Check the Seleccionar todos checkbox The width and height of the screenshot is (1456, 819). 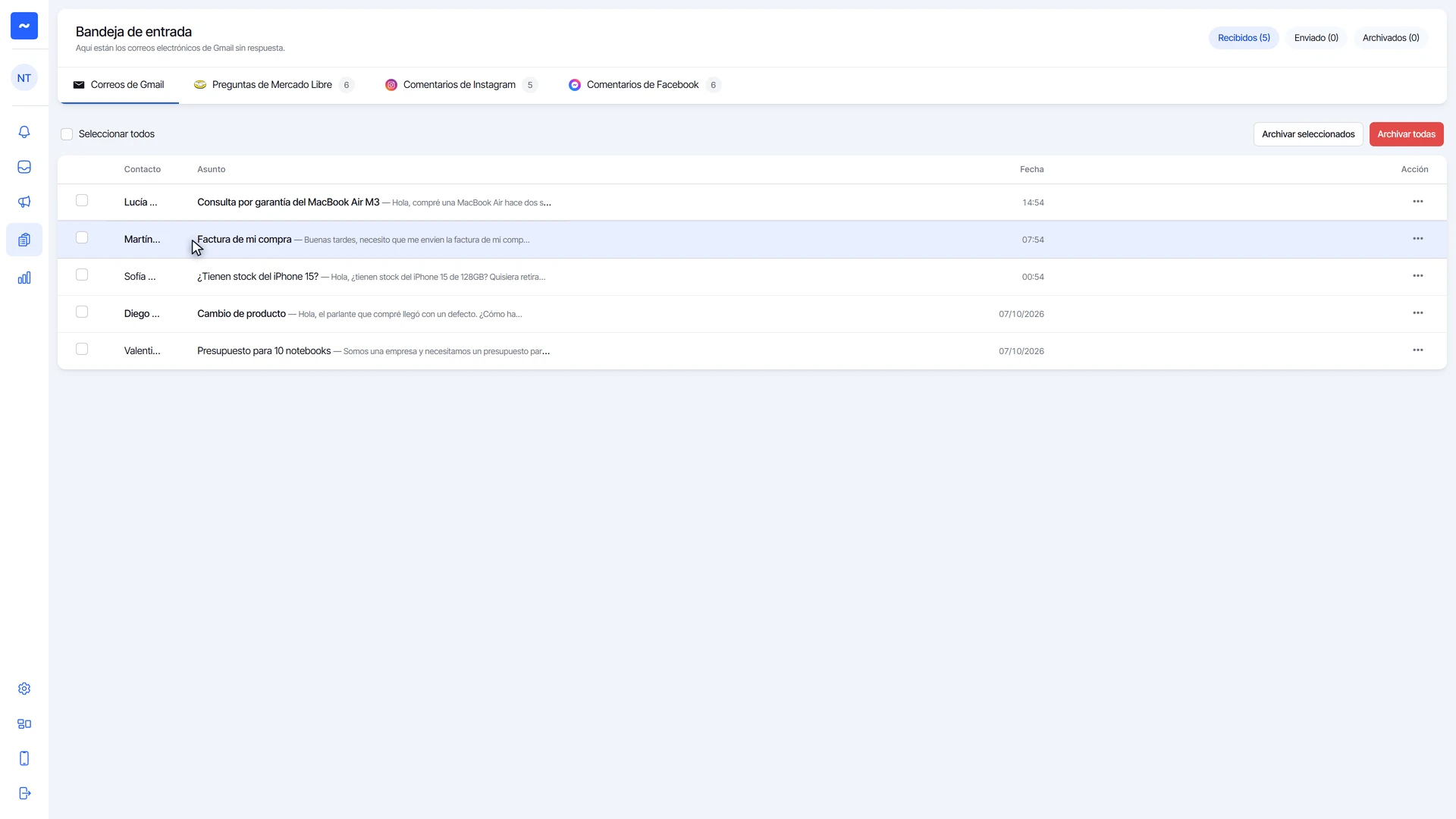67,134
